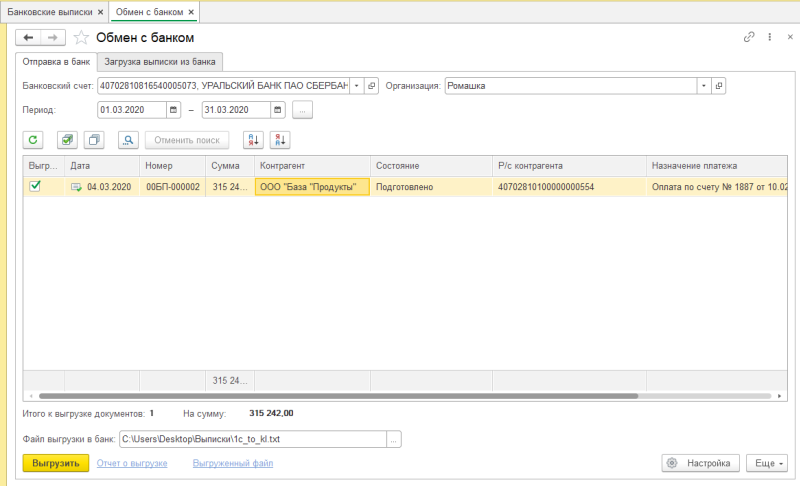
Task: Open calendar for period end date
Action: click(x=278, y=110)
